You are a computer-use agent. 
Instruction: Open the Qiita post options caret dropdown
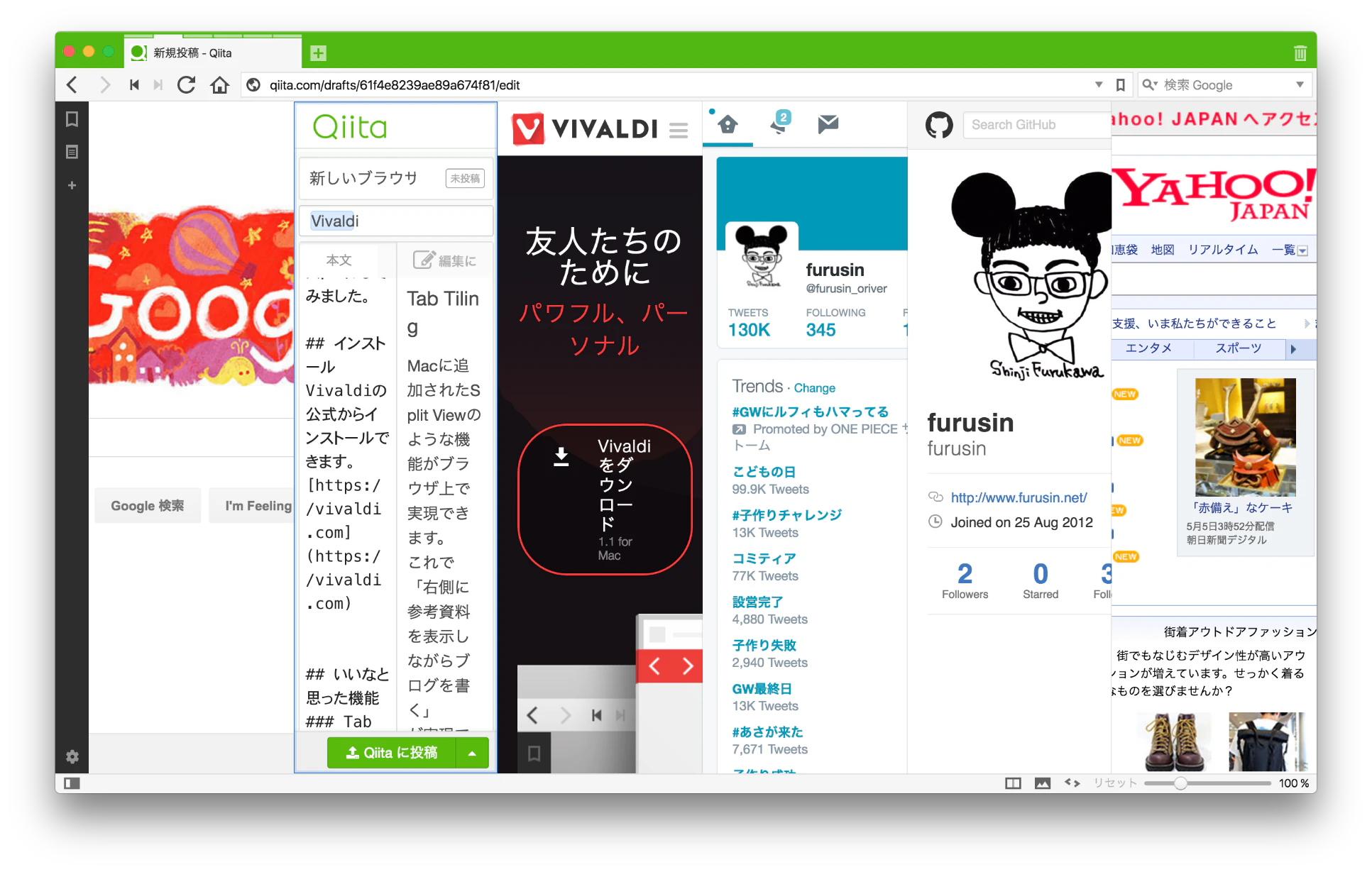point(472,753)
